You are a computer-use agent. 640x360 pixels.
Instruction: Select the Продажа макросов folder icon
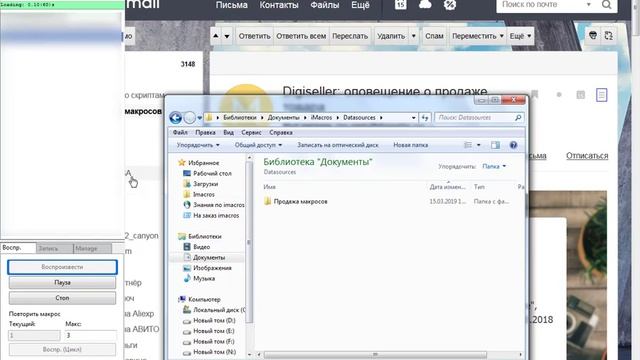tap(267, 201)
